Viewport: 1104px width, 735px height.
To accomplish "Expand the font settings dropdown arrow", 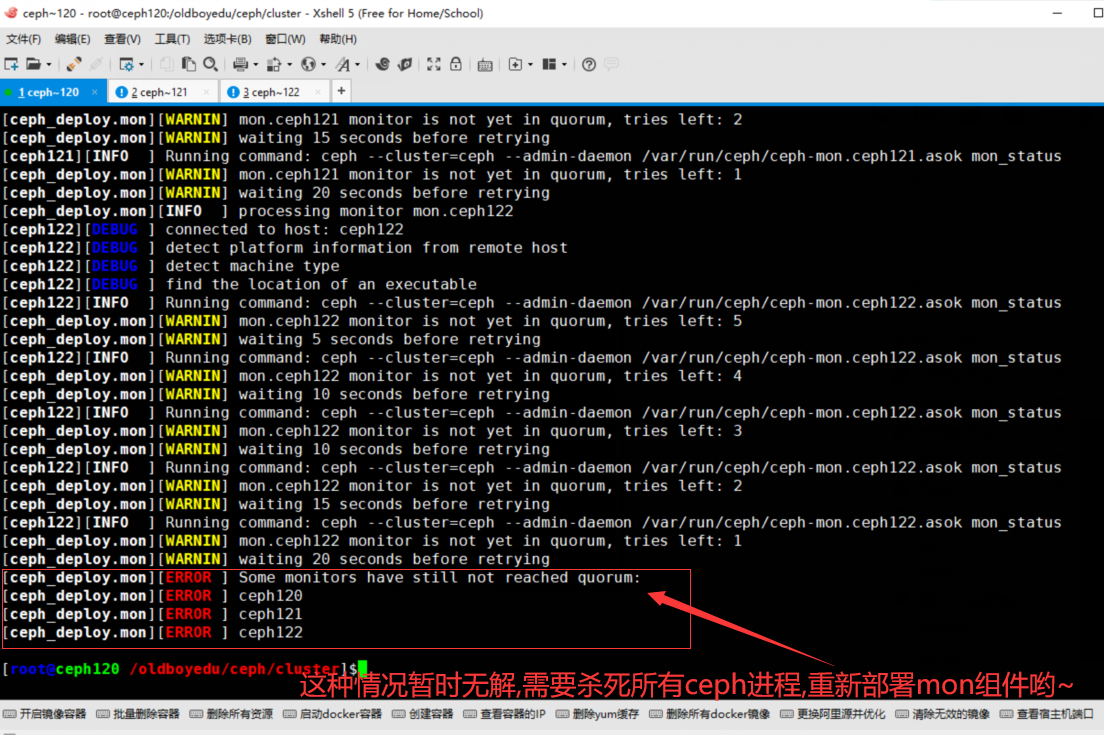I will tap(357, 65).
